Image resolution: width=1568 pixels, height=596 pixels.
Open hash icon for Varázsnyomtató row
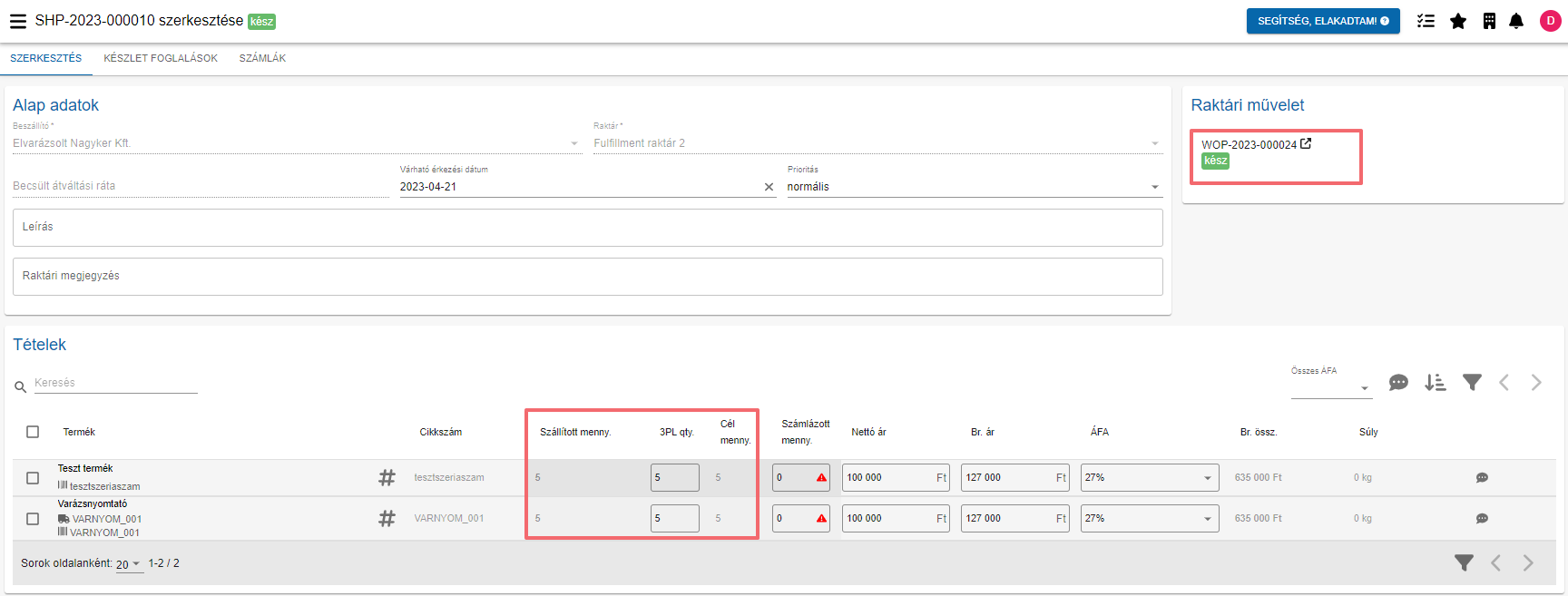click(387, 518)
